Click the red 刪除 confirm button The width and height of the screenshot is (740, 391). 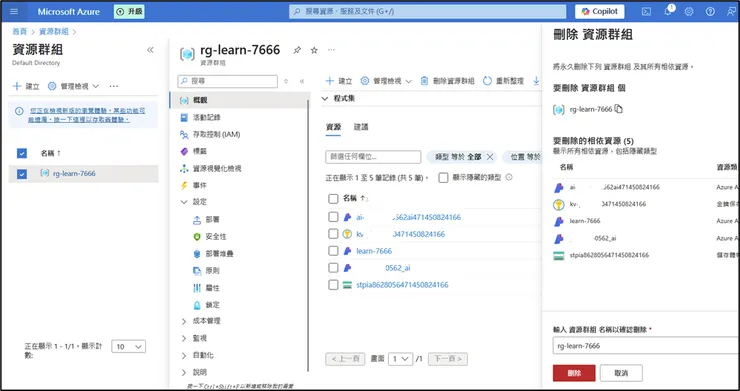pos(574,373)
